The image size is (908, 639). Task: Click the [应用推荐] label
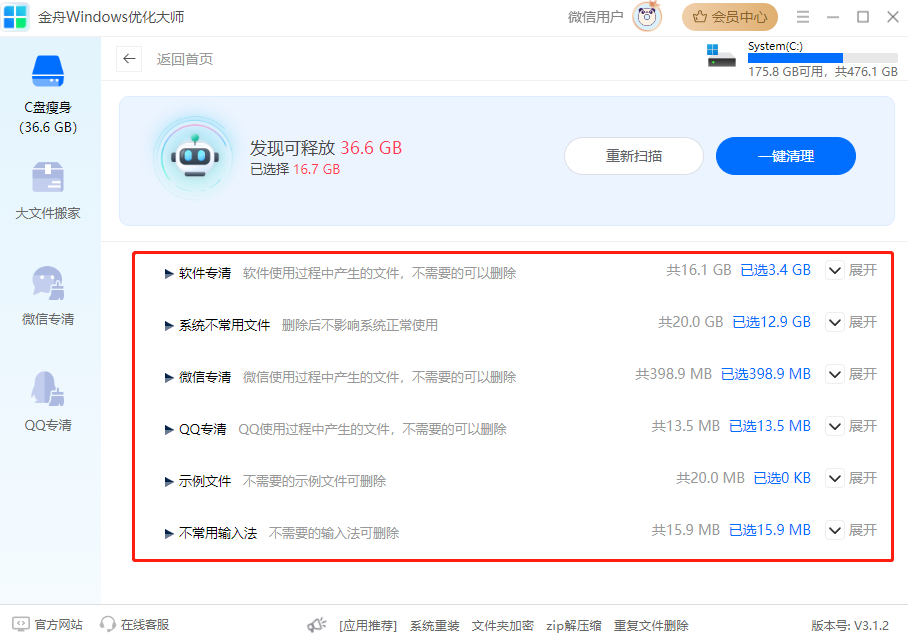(368, 626)
